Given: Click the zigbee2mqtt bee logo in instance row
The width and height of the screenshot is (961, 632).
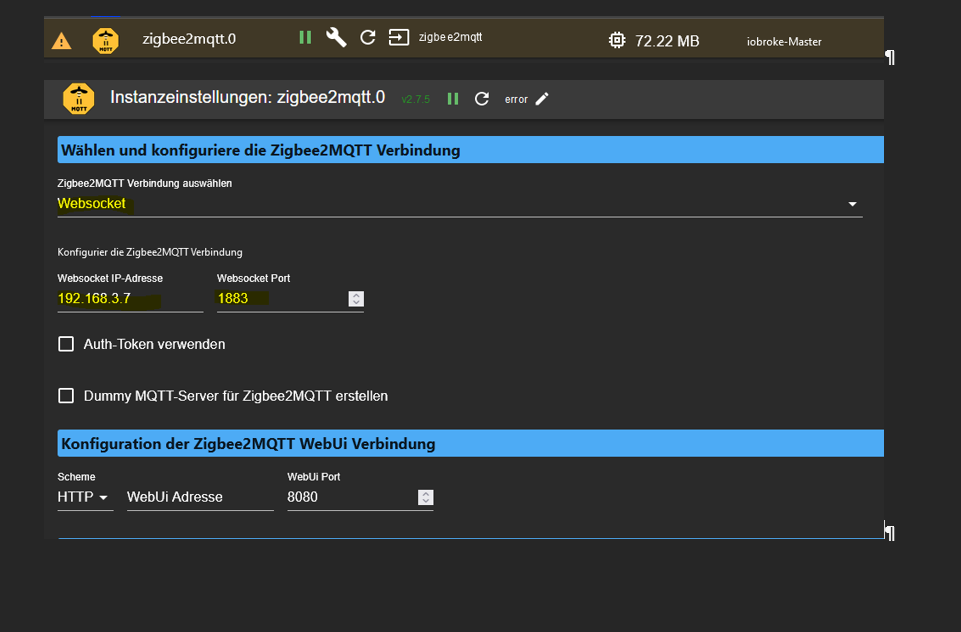Looking at the screenshot, I should click(x=105, y=41).
